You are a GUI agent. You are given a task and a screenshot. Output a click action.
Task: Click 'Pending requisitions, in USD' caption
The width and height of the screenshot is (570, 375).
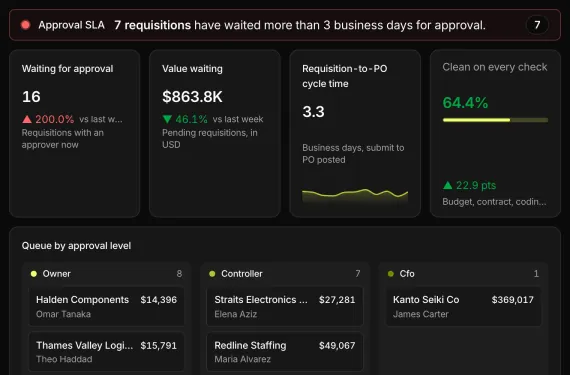pyautogui.click(x=210, y=139)
